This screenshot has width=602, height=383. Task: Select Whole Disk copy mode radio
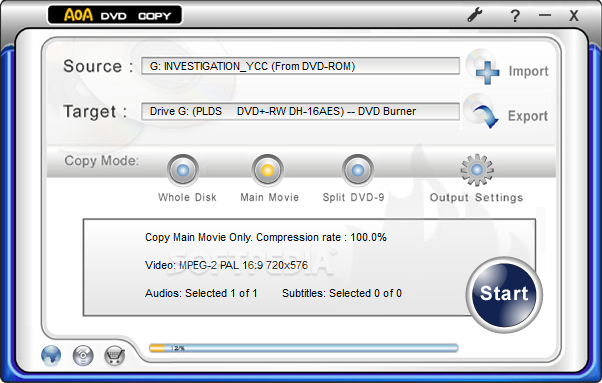(x=183, y=170)
